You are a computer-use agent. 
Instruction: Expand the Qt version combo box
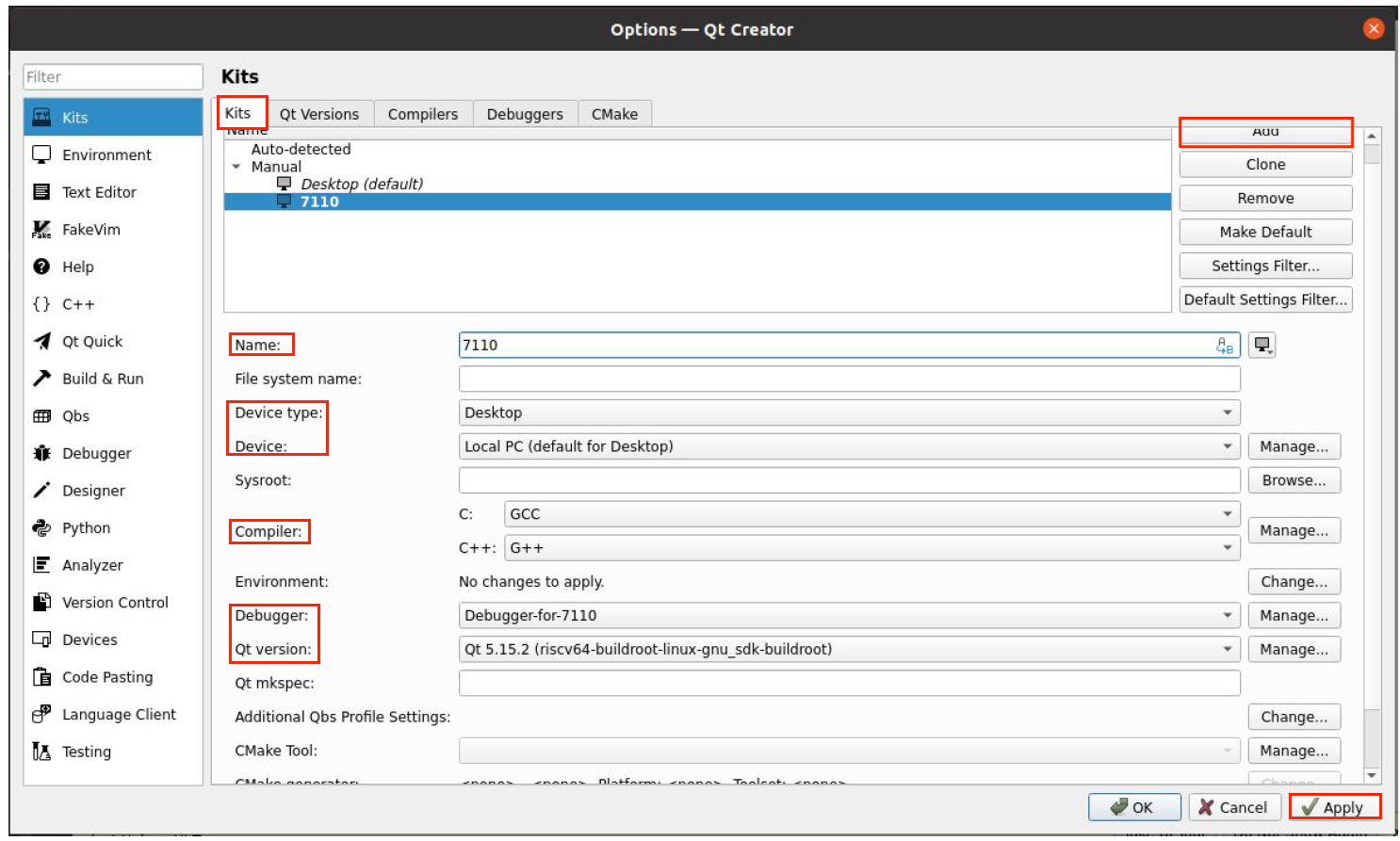pyautogui.click(x=848, y=649)
